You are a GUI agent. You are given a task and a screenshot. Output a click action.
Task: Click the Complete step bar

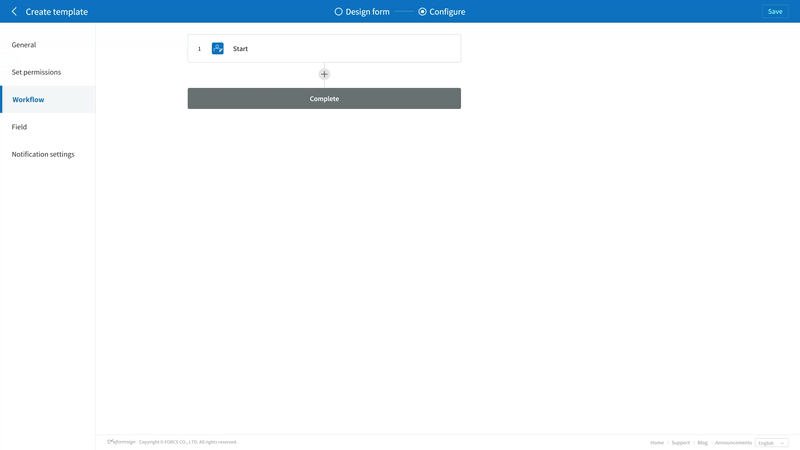click(x=324, y=98)
